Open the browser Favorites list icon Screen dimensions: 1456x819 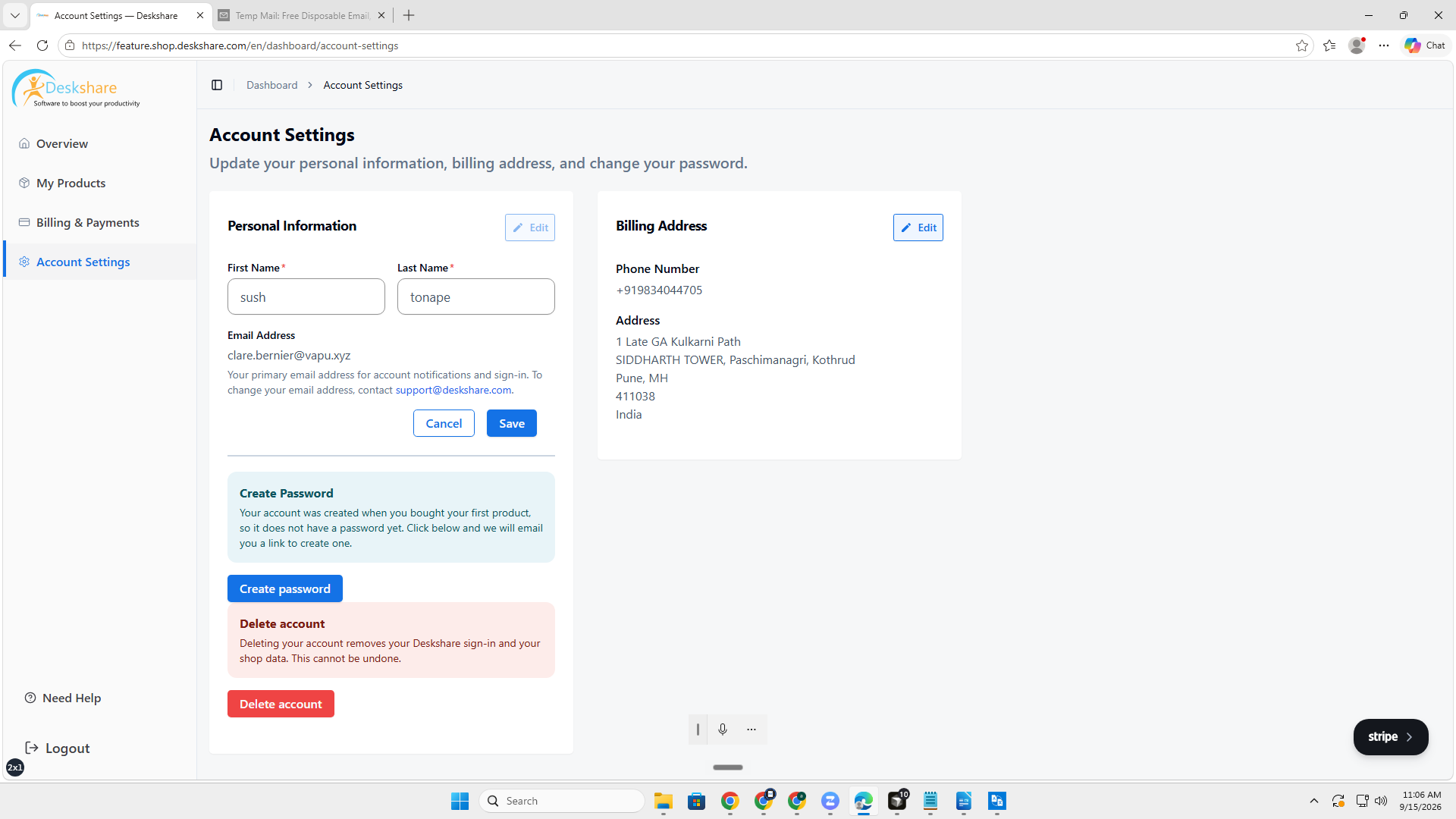coord(1329,45)
